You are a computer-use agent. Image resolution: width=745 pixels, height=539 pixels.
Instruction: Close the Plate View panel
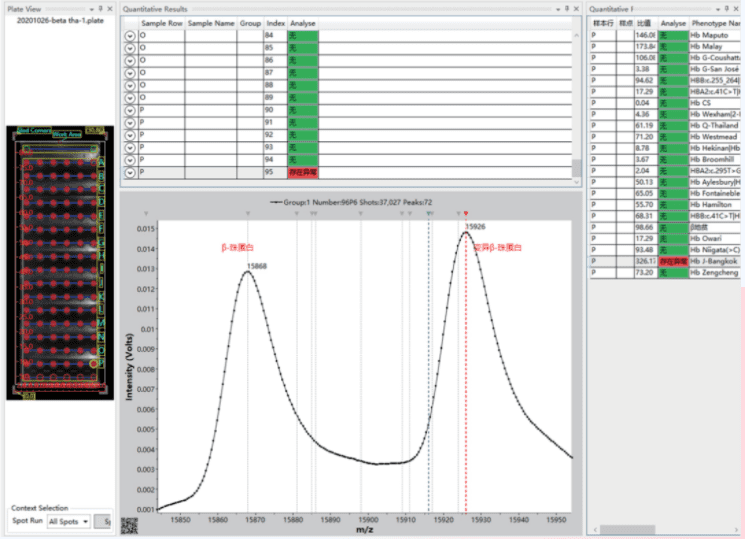pos(111,8)
